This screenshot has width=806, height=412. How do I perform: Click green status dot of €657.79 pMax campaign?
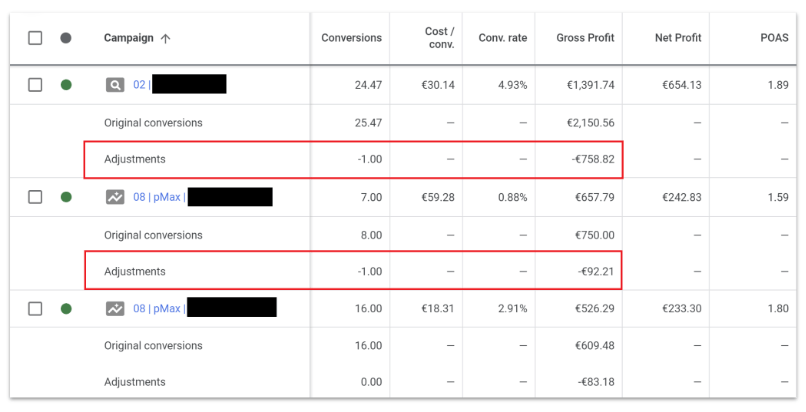66,197
